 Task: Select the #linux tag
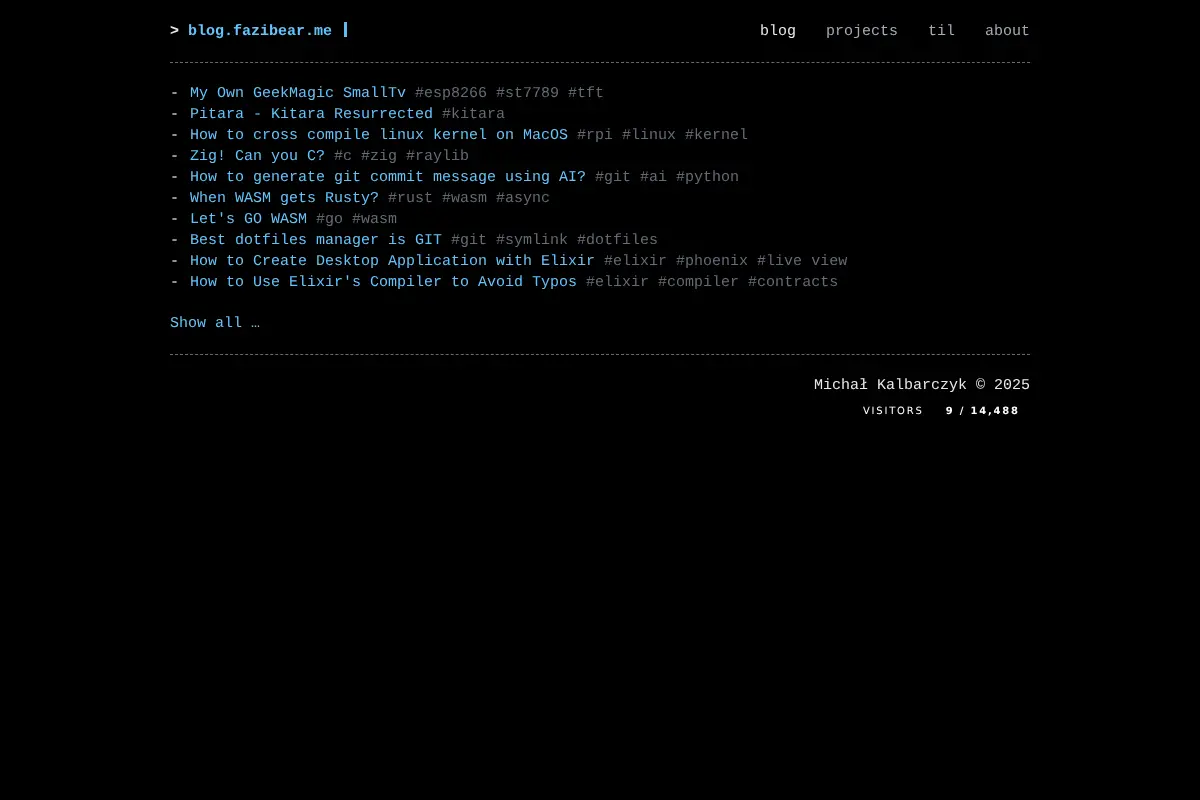649,135
